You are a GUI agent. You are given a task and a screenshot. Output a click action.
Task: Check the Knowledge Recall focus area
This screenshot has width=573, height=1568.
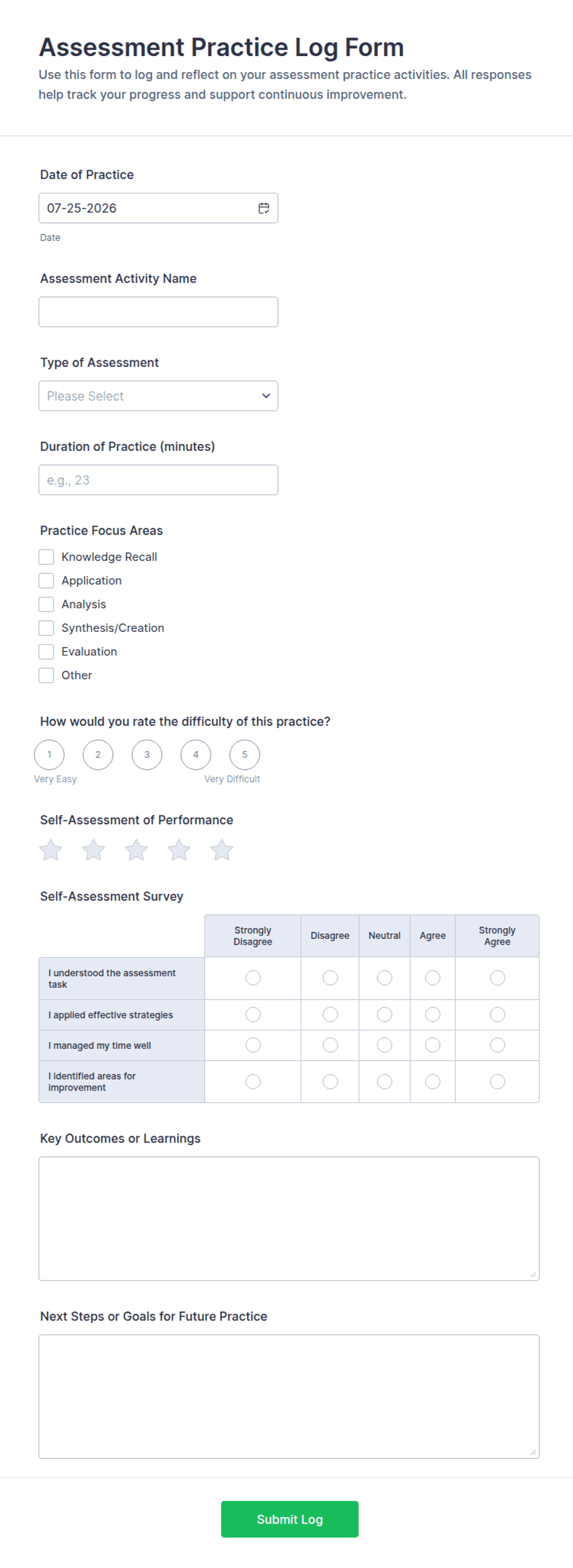click(x=46, y=557)
